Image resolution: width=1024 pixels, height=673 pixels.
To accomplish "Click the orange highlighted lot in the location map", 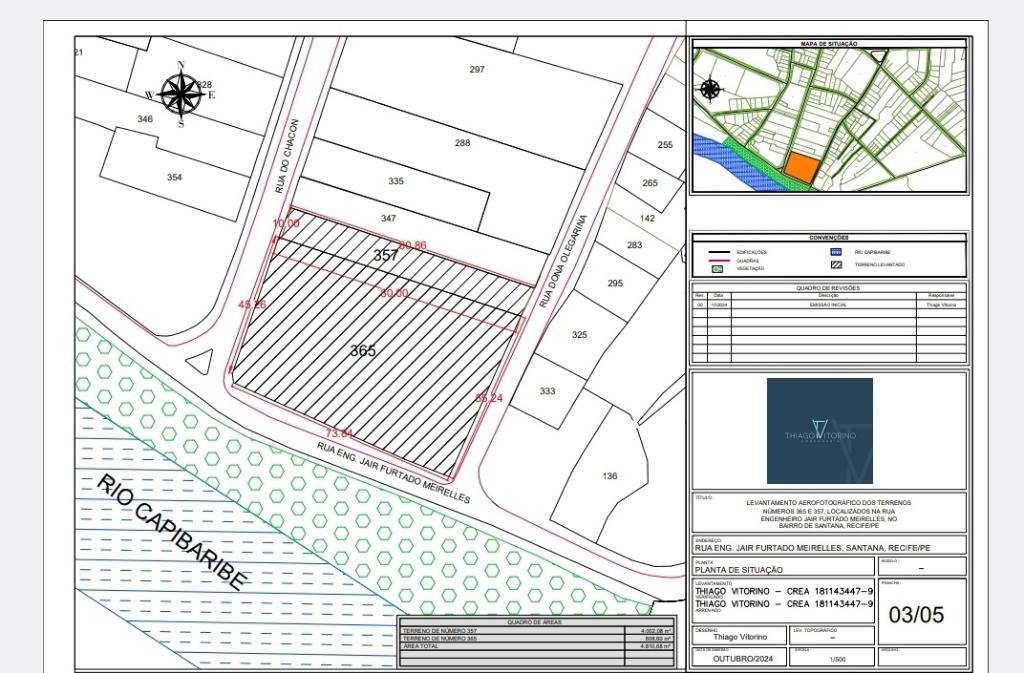I will tap(799, 168).
